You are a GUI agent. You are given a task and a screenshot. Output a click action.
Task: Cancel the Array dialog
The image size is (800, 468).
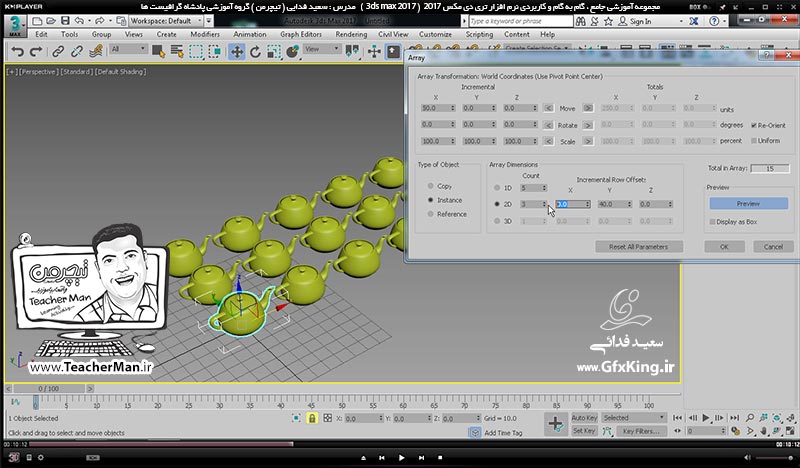point(773,247)
